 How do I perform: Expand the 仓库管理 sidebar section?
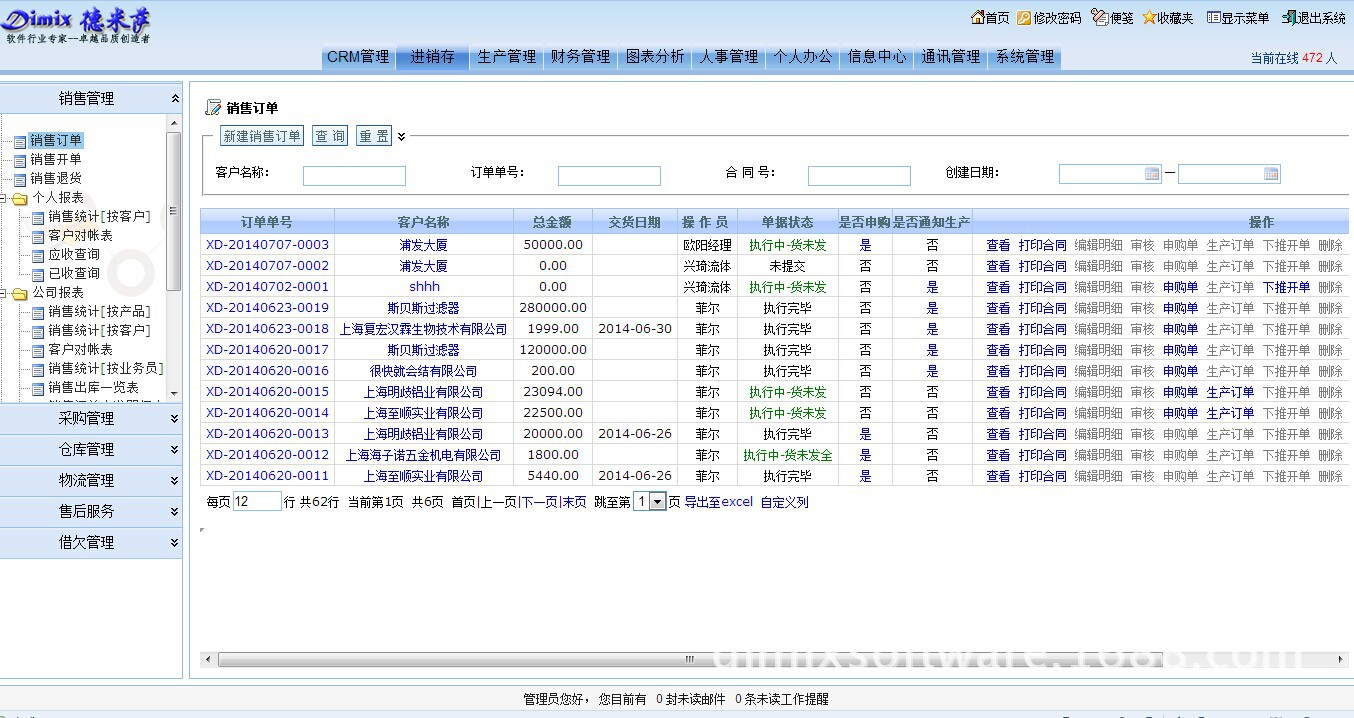(174, 450)
